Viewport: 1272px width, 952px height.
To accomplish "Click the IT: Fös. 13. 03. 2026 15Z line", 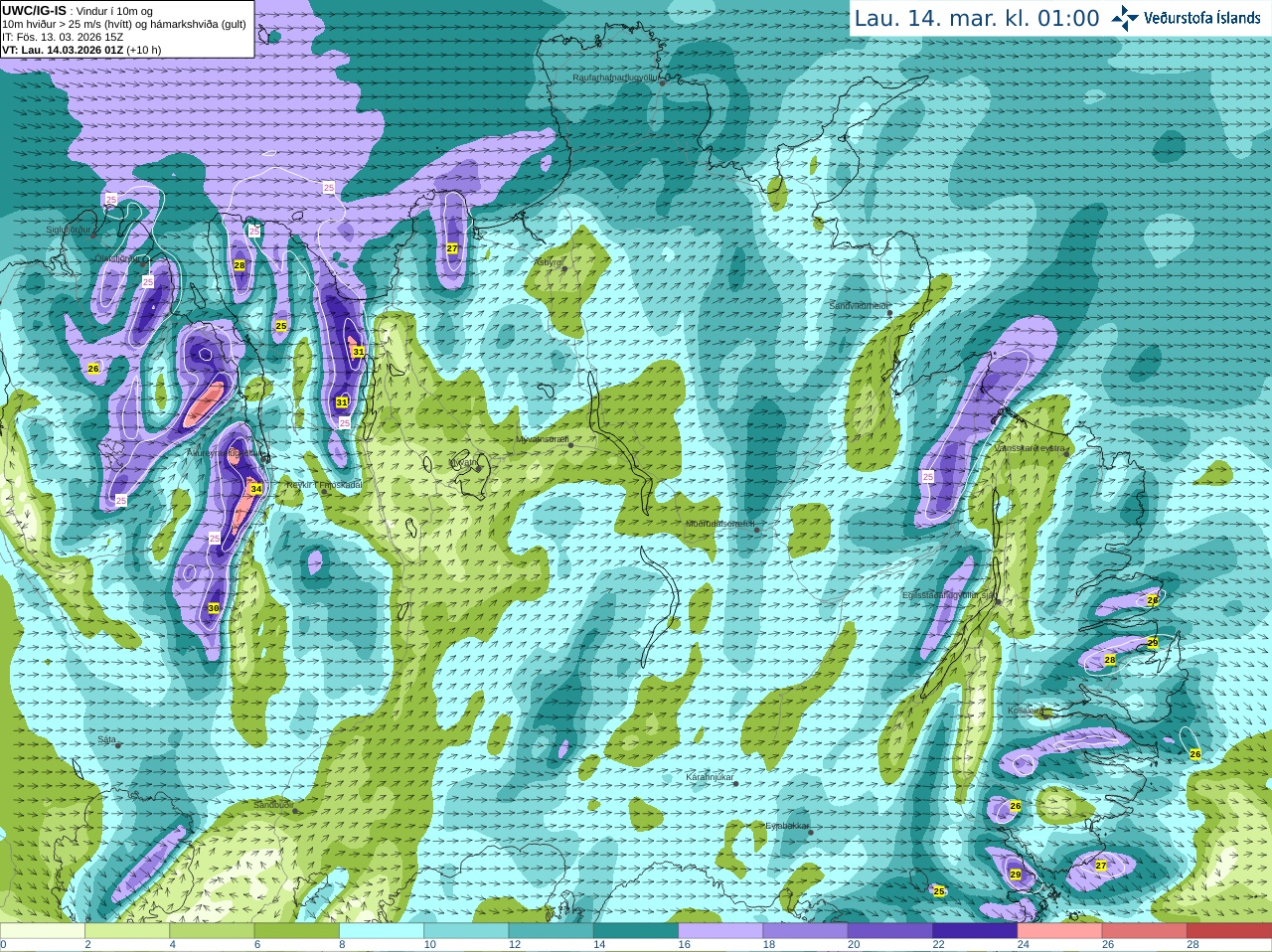I will 63,37.
